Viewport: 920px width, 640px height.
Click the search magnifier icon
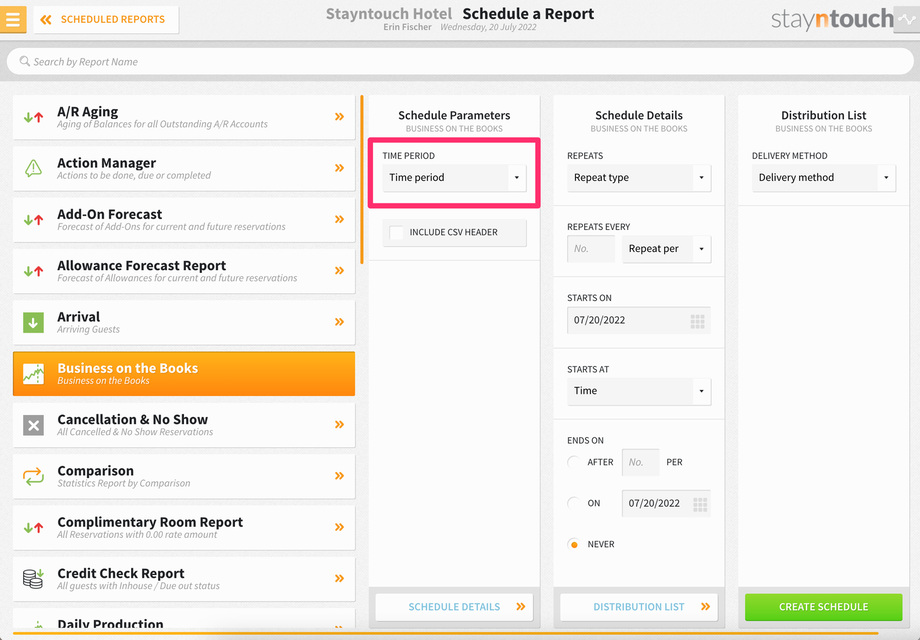tap(25, 61)
